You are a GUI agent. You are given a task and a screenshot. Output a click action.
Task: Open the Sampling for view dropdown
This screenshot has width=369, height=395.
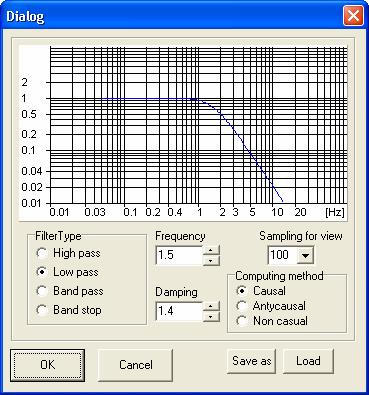click(306, 255)
